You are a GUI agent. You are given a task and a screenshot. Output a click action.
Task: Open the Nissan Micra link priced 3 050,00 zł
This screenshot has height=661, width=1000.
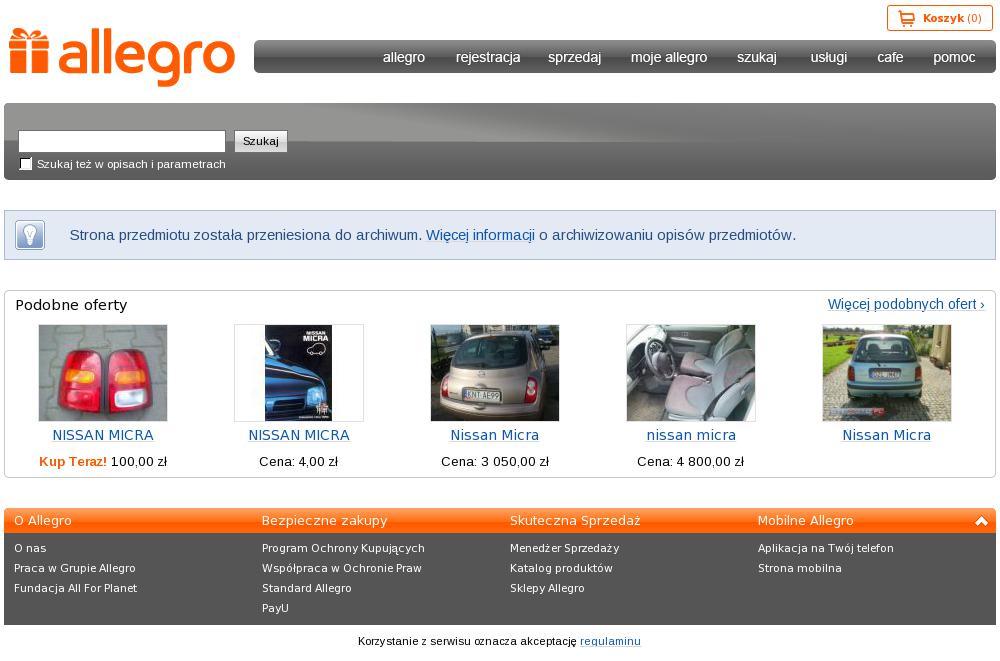[495, 435]
